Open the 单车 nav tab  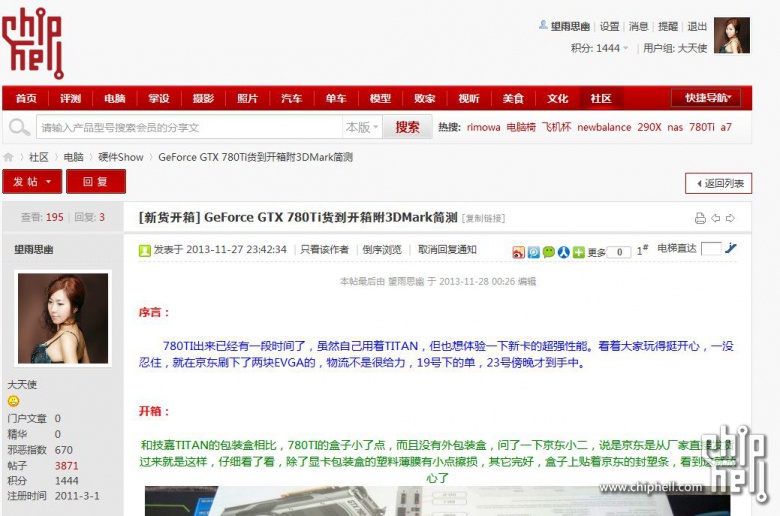(x=336, y=99)
